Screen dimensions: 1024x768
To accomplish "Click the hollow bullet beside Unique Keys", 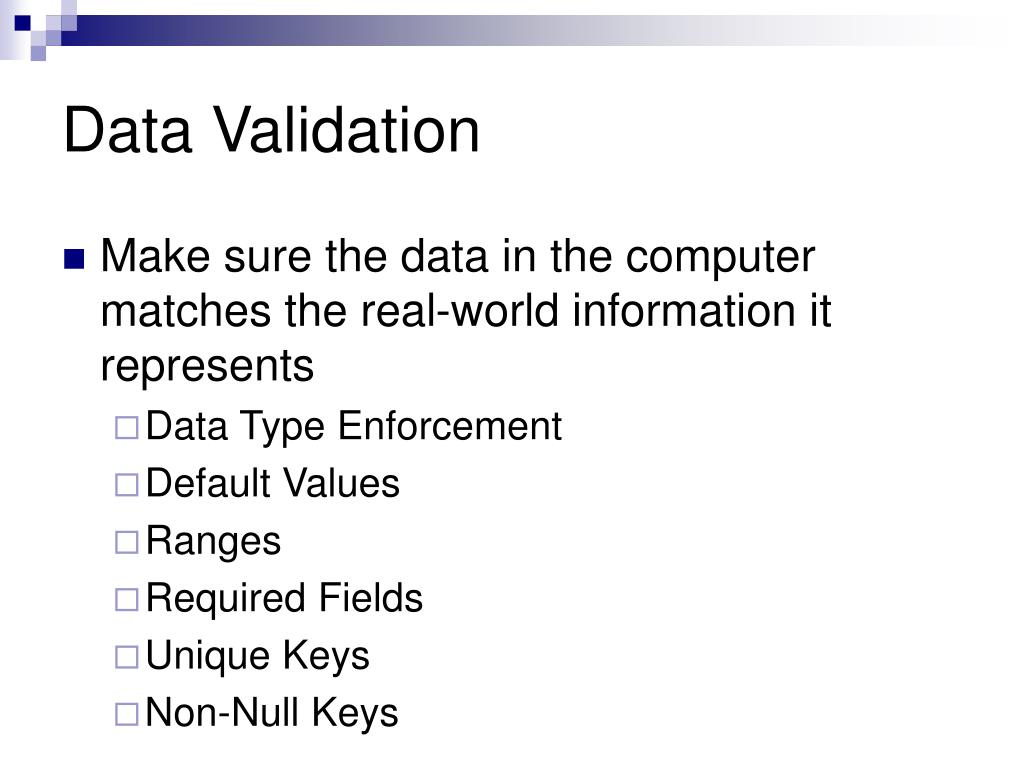I will tap(127, 657).
